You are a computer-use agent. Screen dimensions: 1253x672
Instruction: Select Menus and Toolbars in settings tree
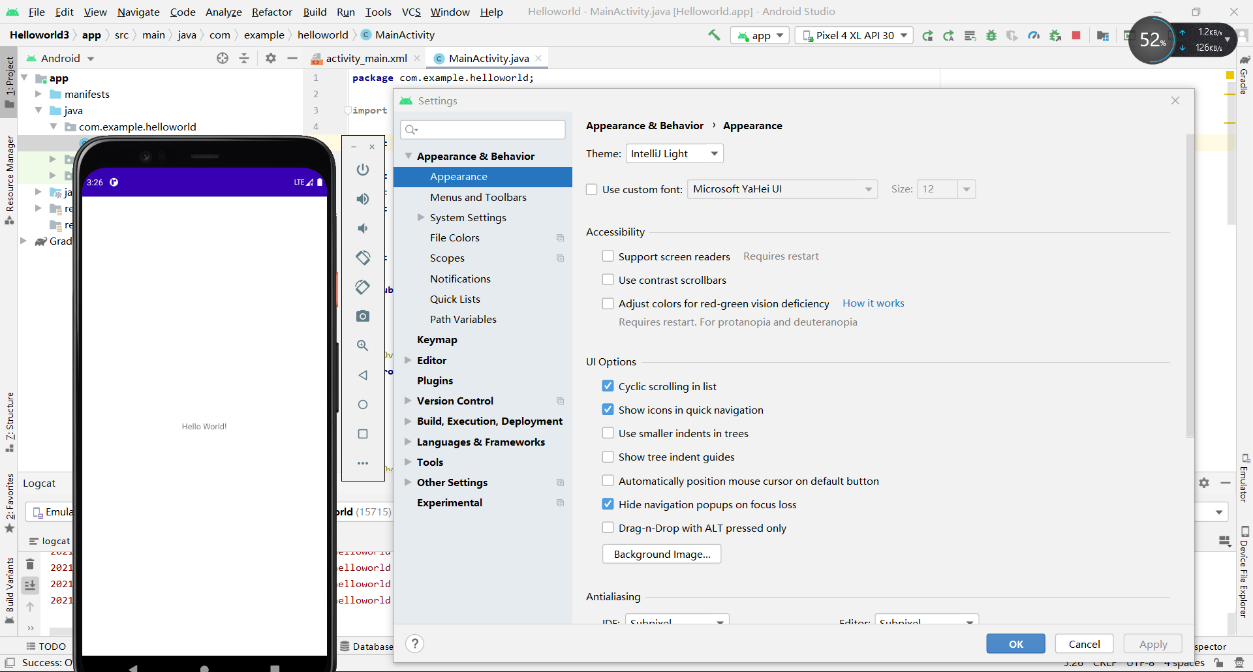(x=478, y=197)
